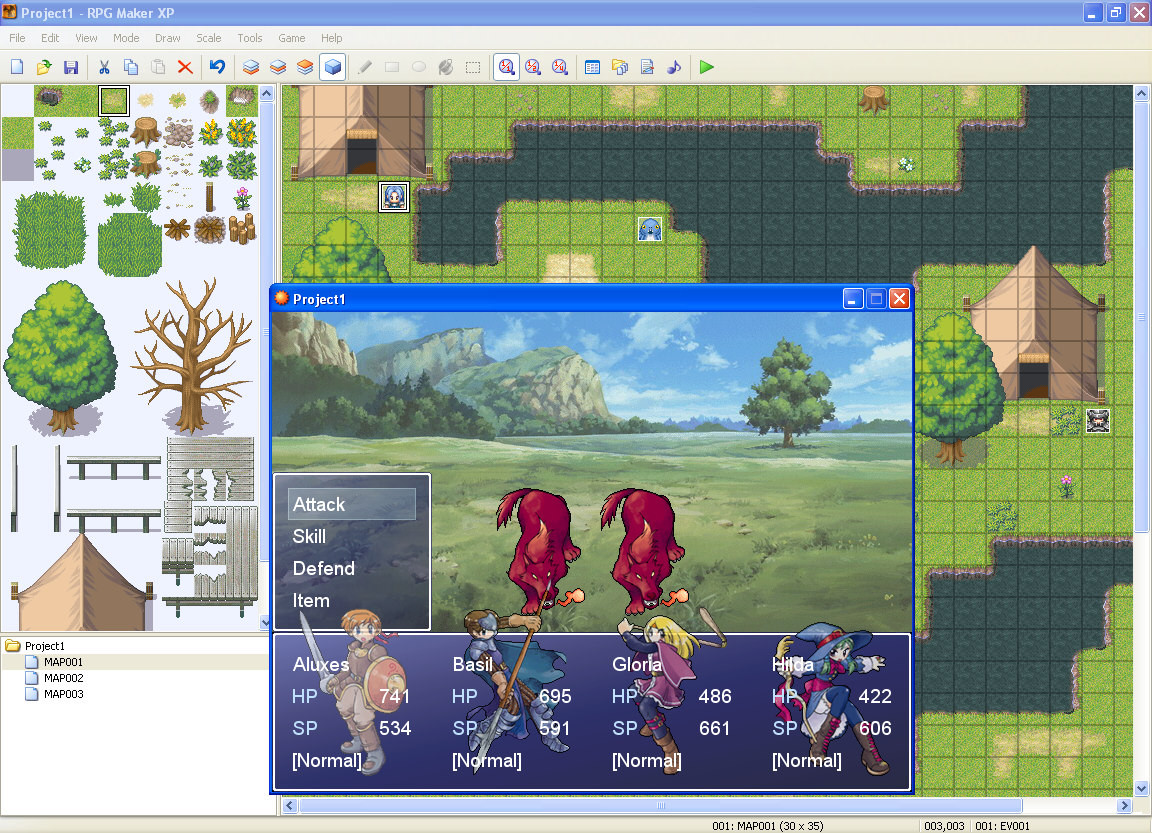Set map zoom to 1:2 scale
Image resolution: width=1152 pixels, height=833 pixels.
(x=533, y=68)
